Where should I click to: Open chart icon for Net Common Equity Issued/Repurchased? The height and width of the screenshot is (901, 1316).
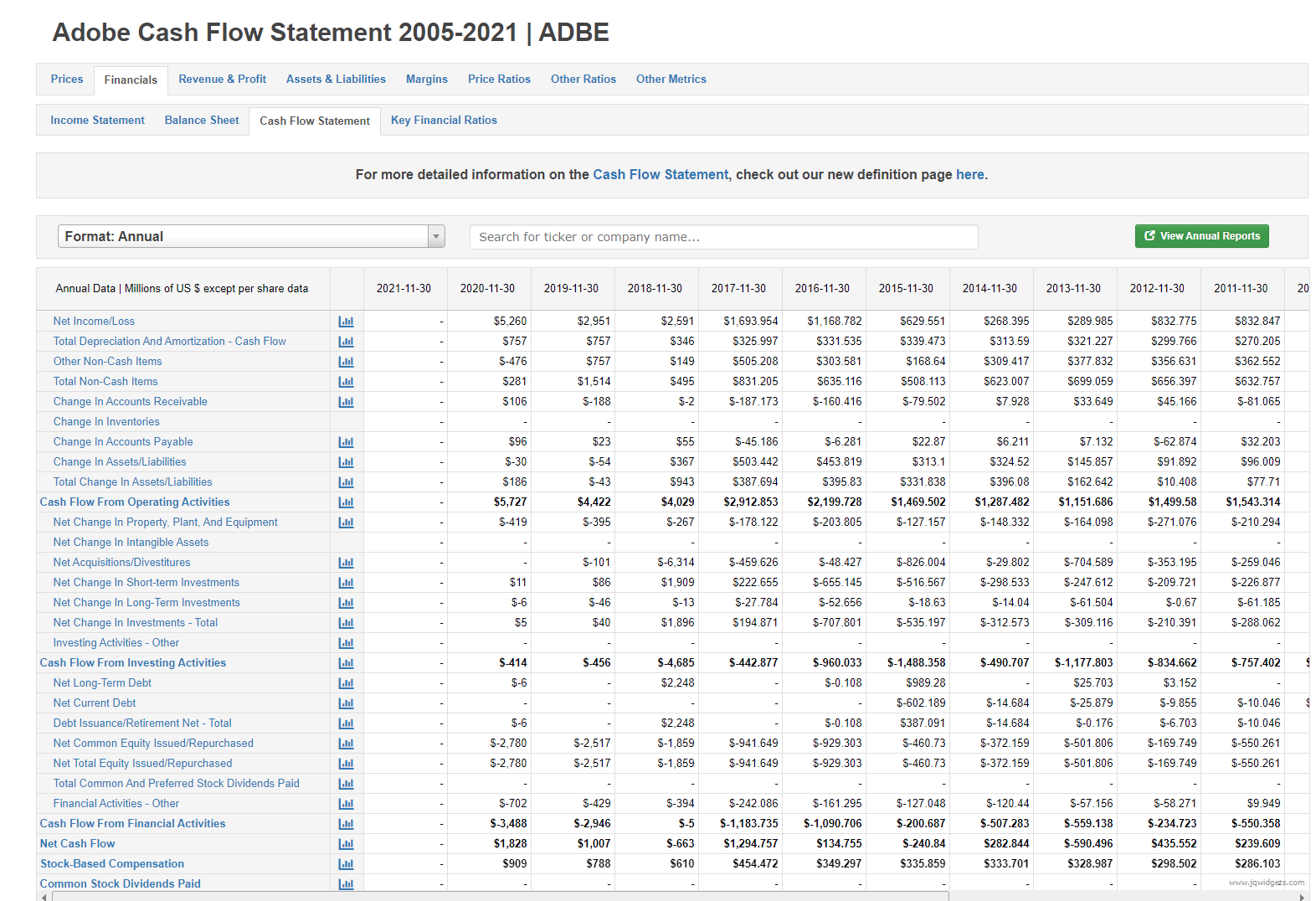(x=346, y=744)
